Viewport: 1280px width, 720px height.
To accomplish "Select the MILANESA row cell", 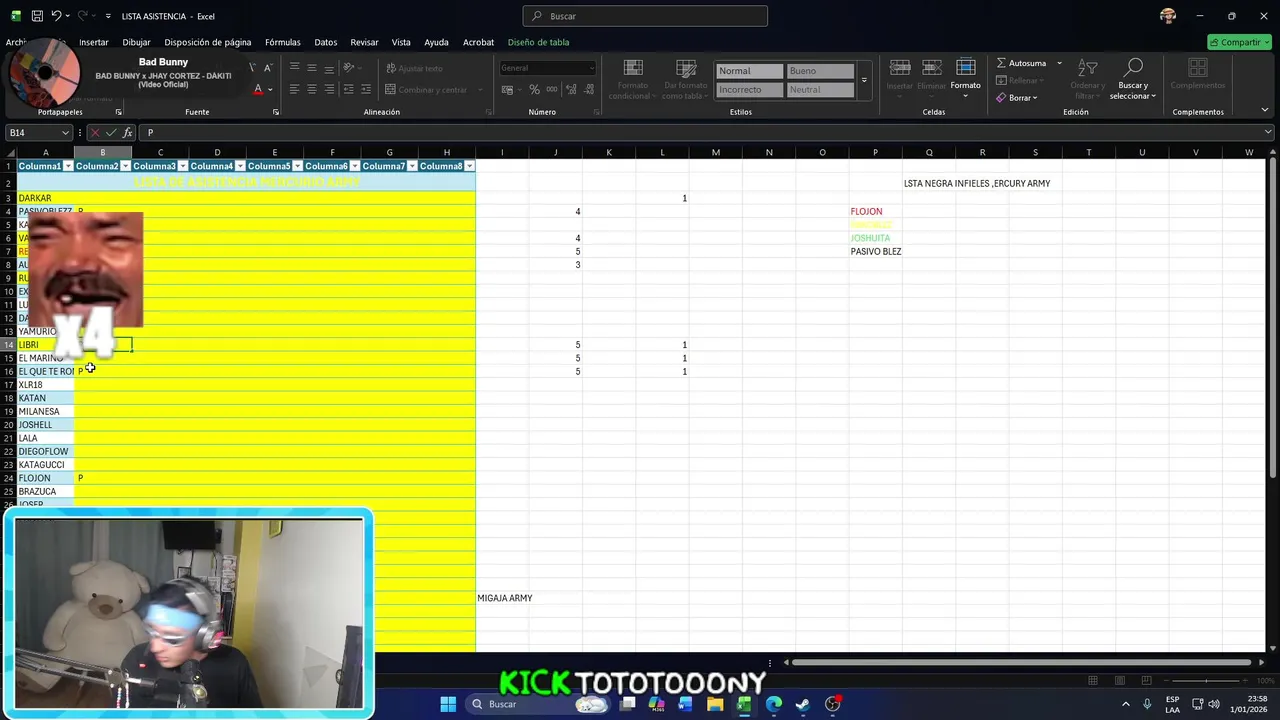I will coord(45,411).
